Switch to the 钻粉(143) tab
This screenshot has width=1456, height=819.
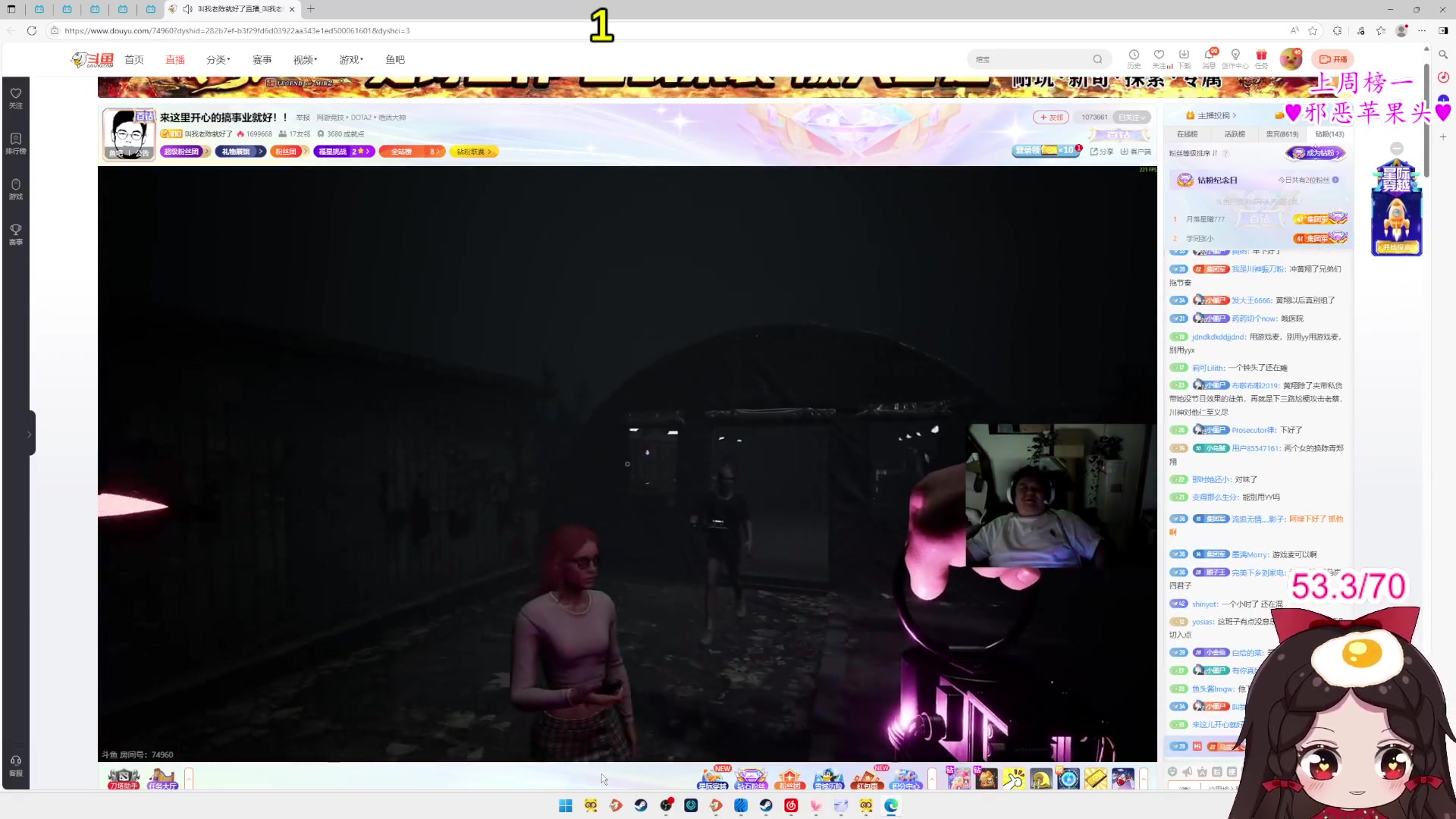tap(1329, 134)
